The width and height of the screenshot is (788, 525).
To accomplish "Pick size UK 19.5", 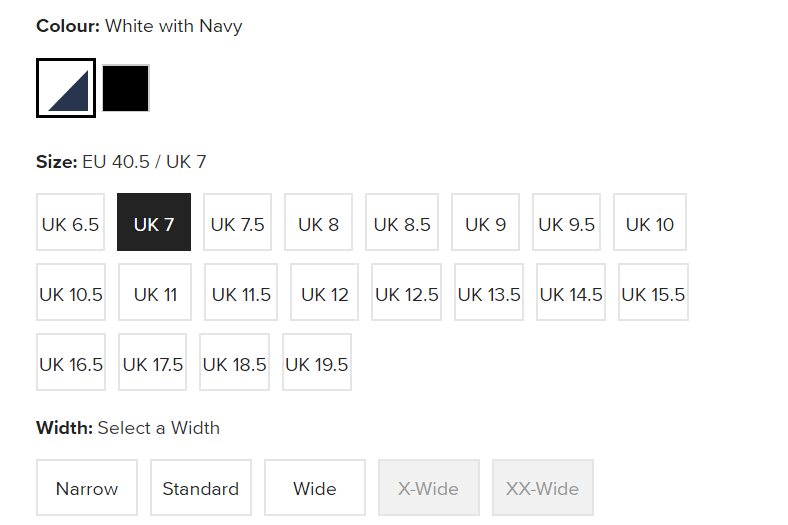I will (317, 362).
